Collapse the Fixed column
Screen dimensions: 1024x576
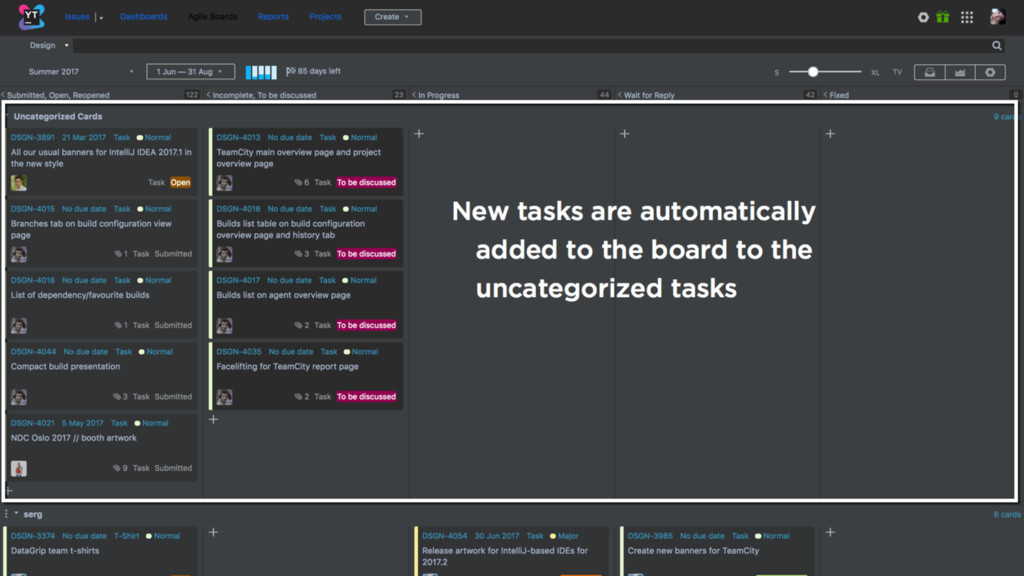click(x=825, y=95)
